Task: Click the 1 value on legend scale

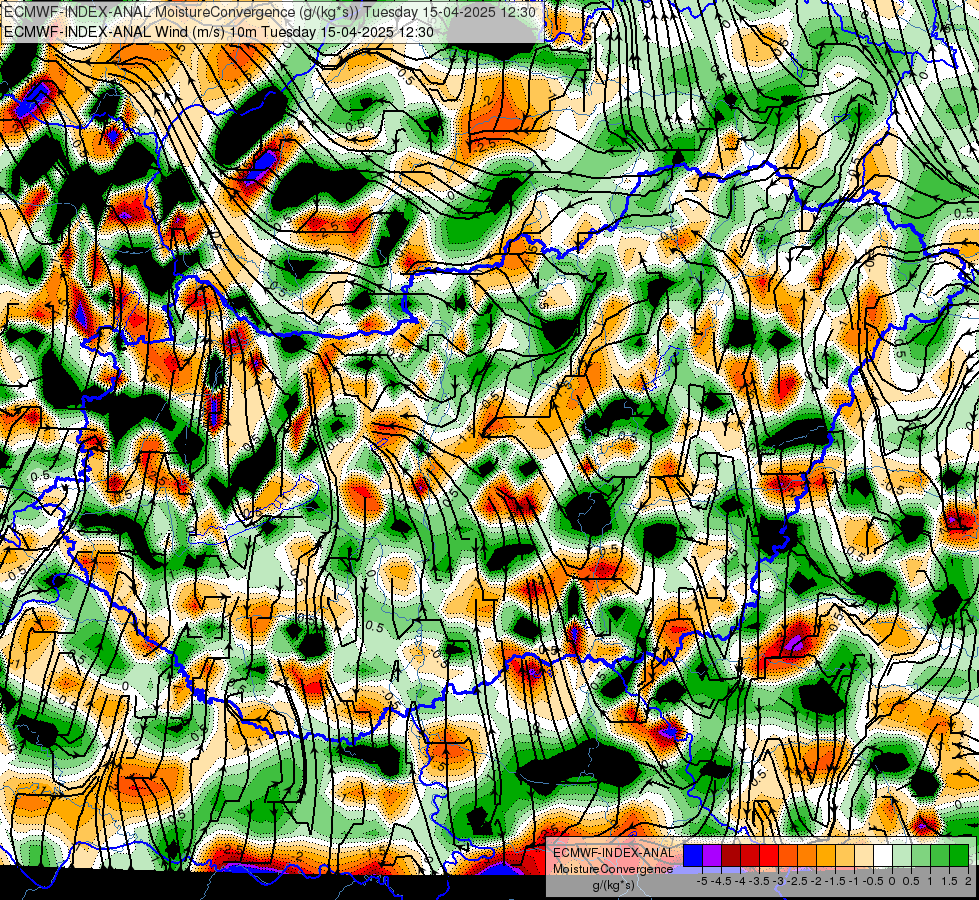Action: coord(930,881)
